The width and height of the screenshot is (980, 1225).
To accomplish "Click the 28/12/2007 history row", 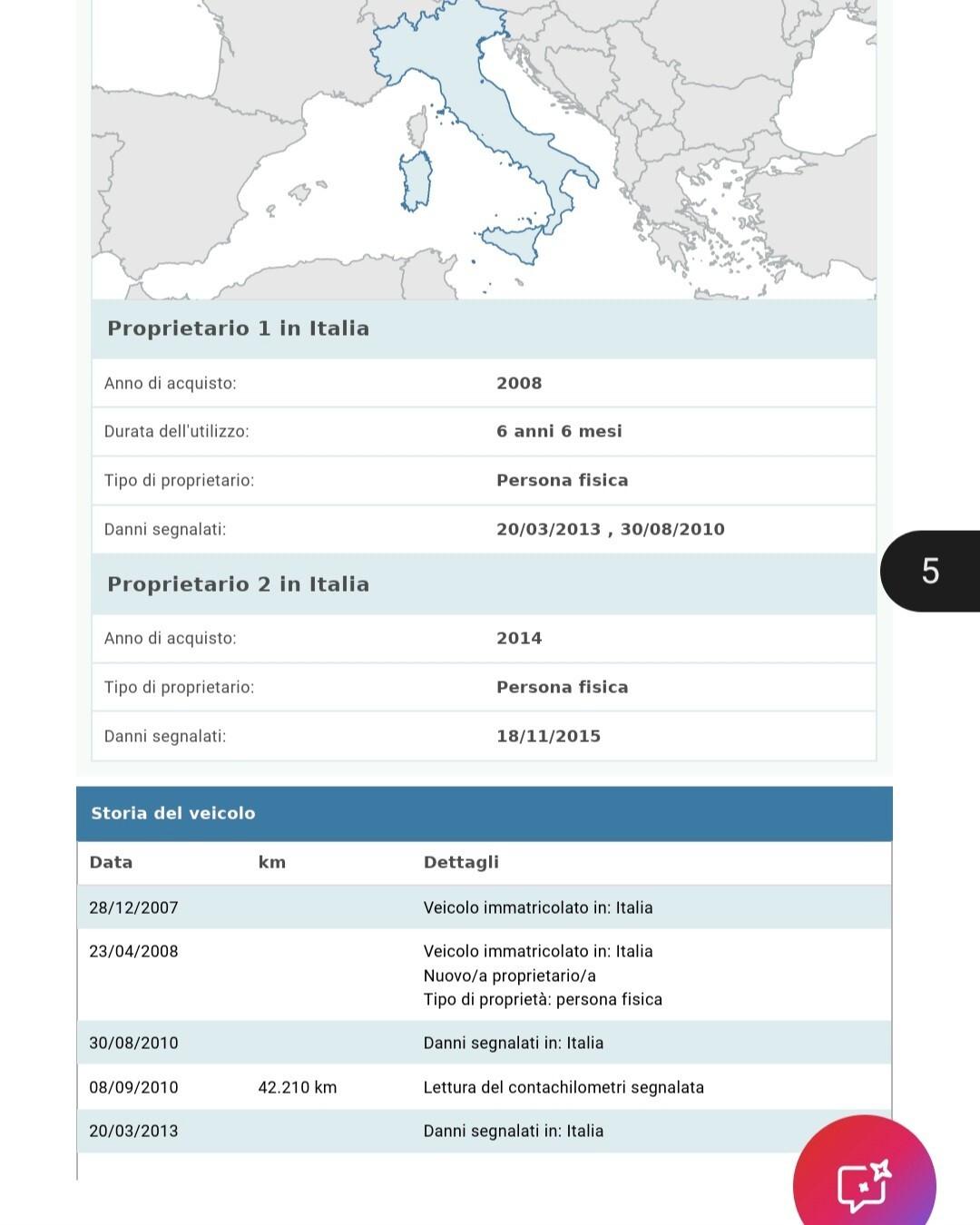I will [x=484, y=907].
